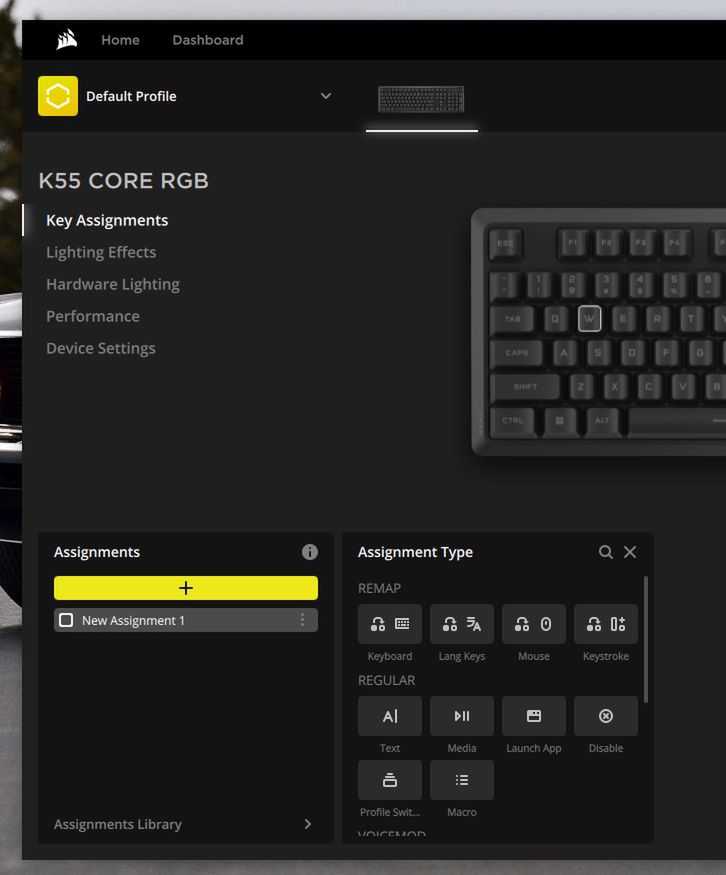Select the F1 key on keyboard preview

point(573,243)
